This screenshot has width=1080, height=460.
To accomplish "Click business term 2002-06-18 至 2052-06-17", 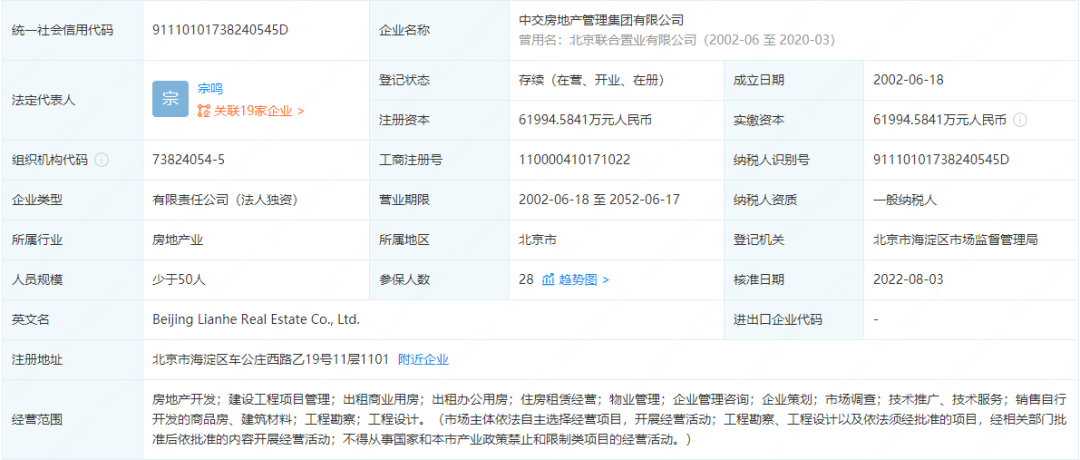I will (599, 200).
